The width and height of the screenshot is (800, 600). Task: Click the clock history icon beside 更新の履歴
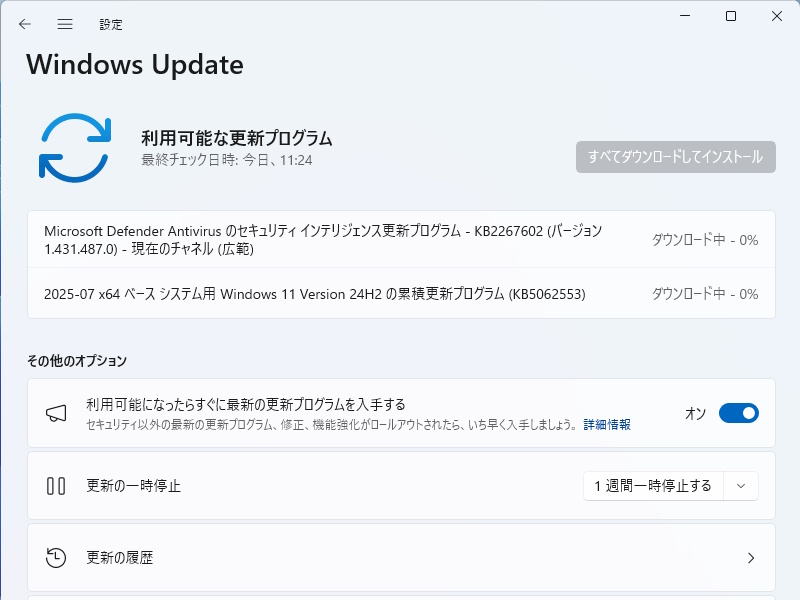coord(56,558)
